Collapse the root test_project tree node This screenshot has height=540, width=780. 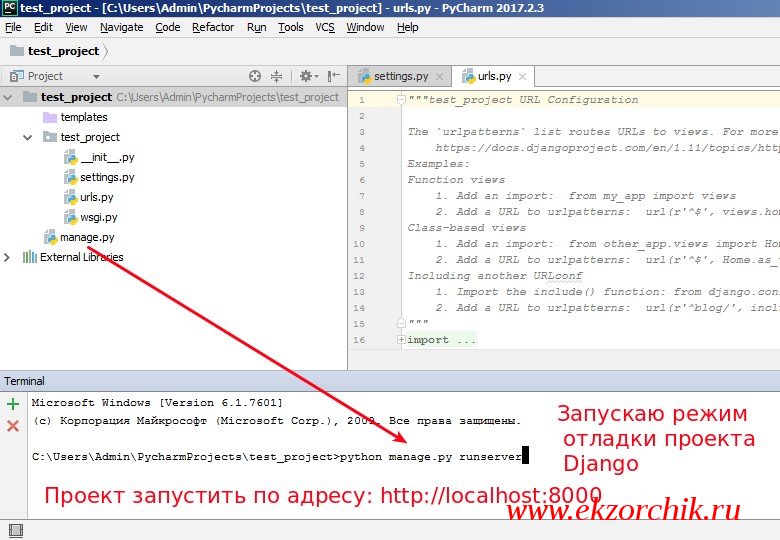(x=7, y=97)
